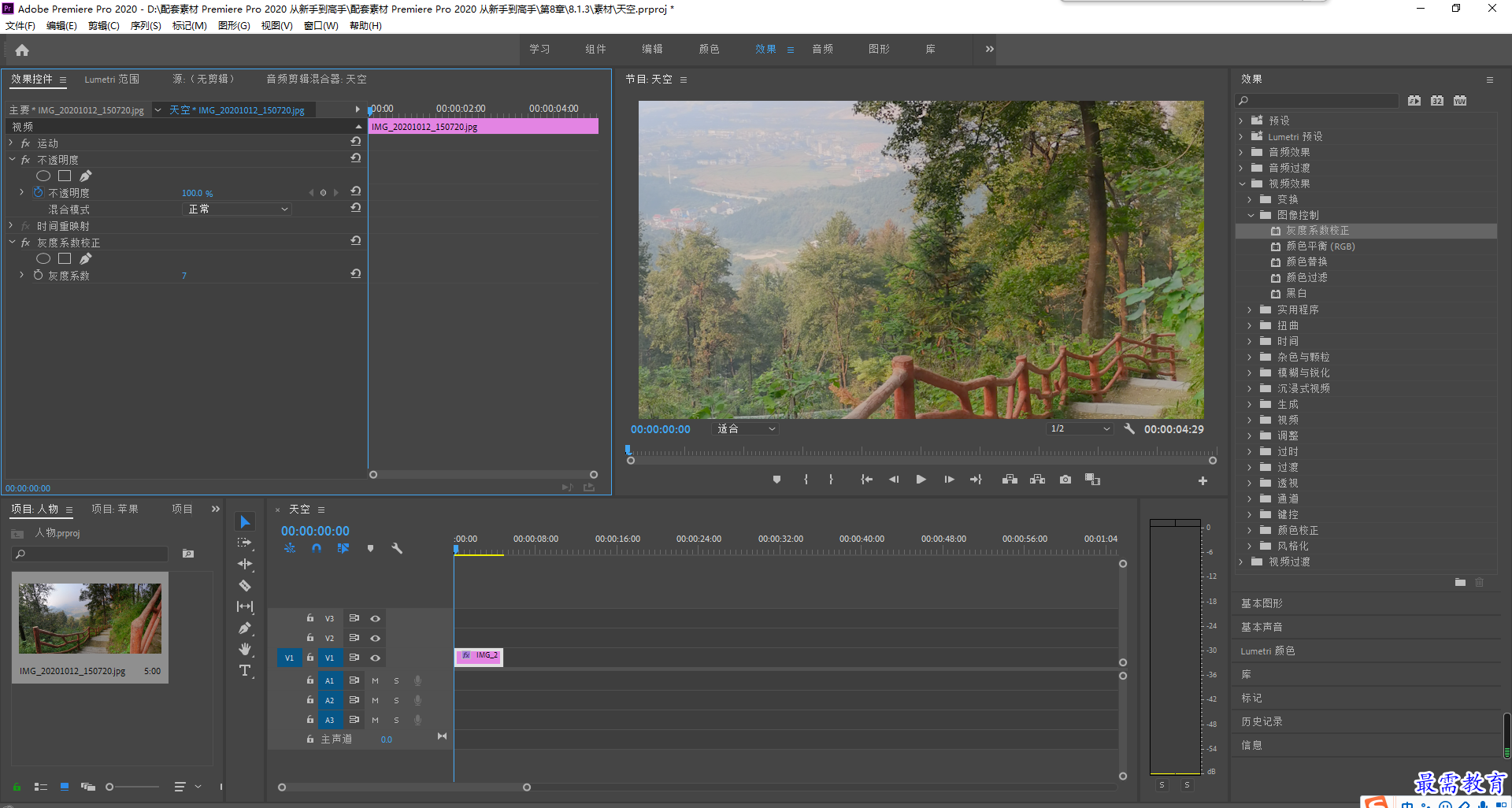The width and height of the screenshot is (1512, 808).
Task: Open Comparison view button
Action: tap(1092, 479)
